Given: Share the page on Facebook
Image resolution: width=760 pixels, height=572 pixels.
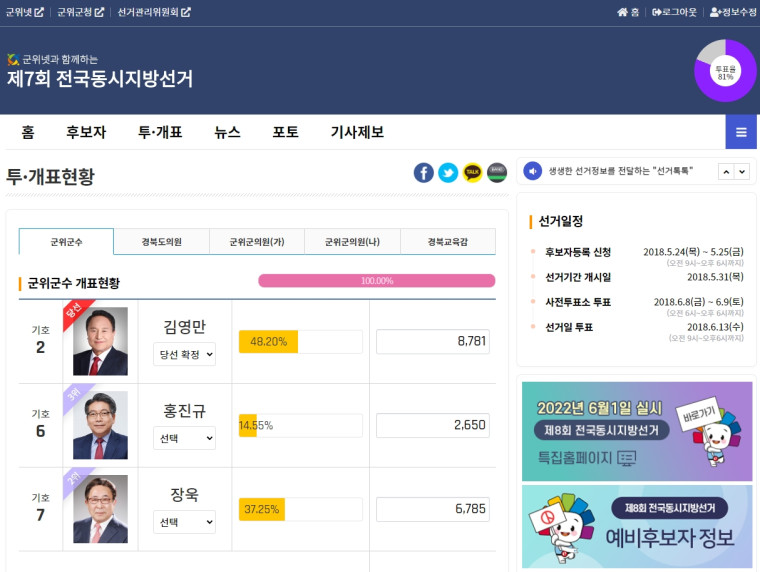Looking at the screenshot, I should coord(424,173).
